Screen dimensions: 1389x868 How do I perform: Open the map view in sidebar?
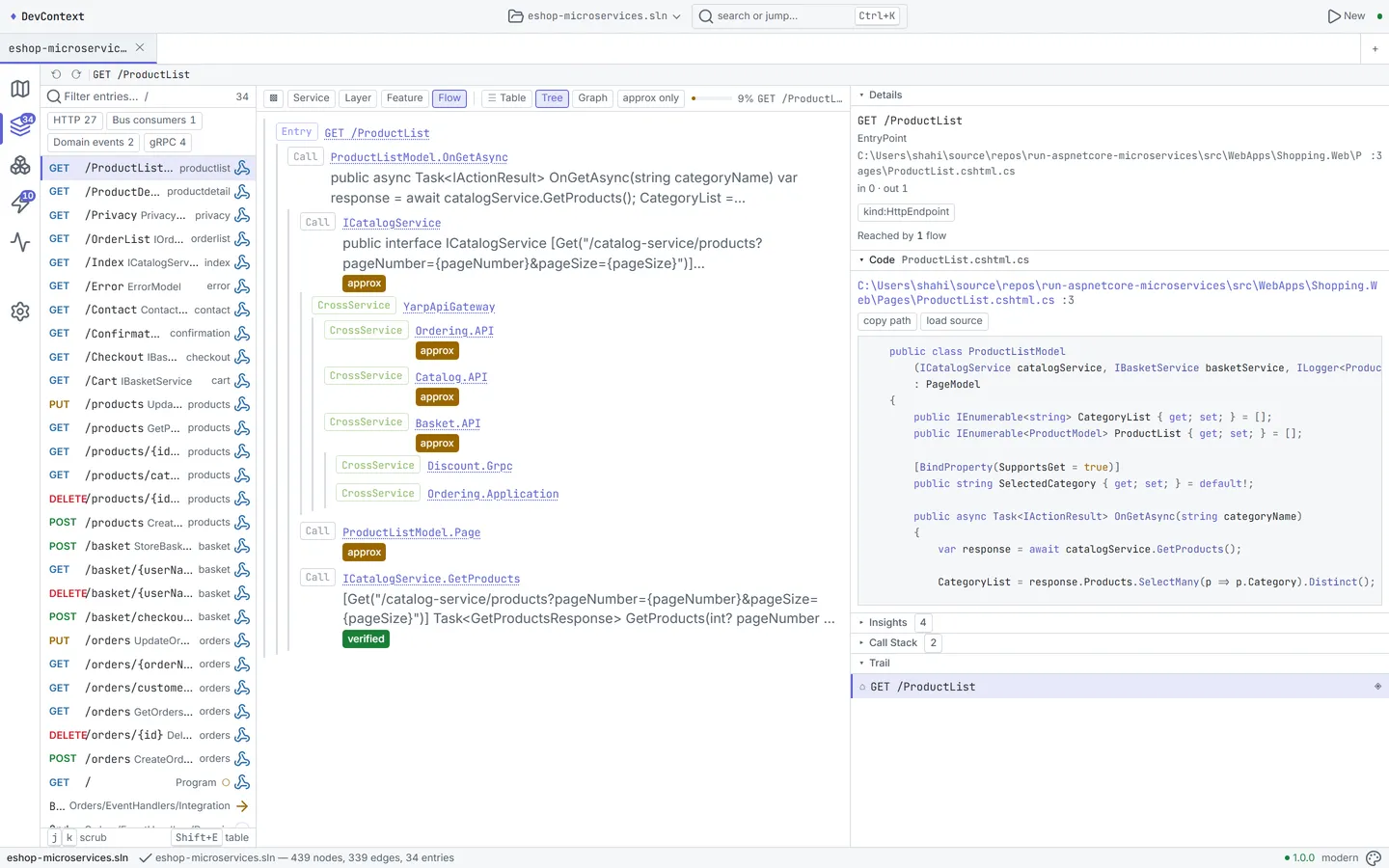[20, 89]
